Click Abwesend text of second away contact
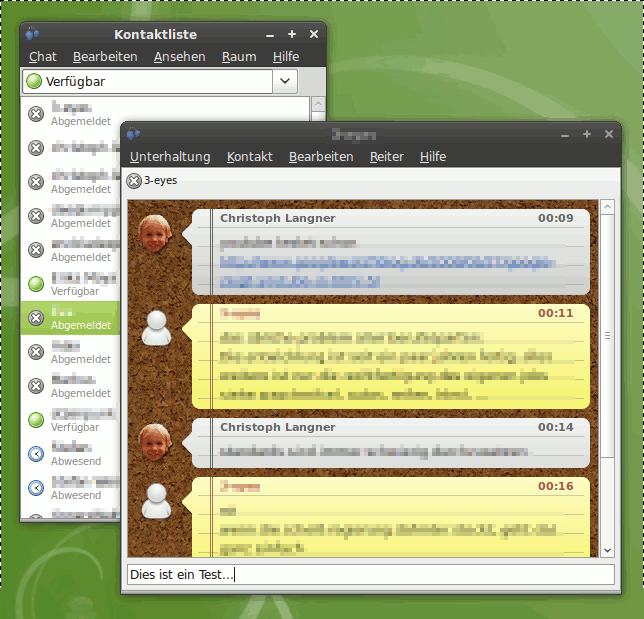644x619 pixels. coord(76,495)
